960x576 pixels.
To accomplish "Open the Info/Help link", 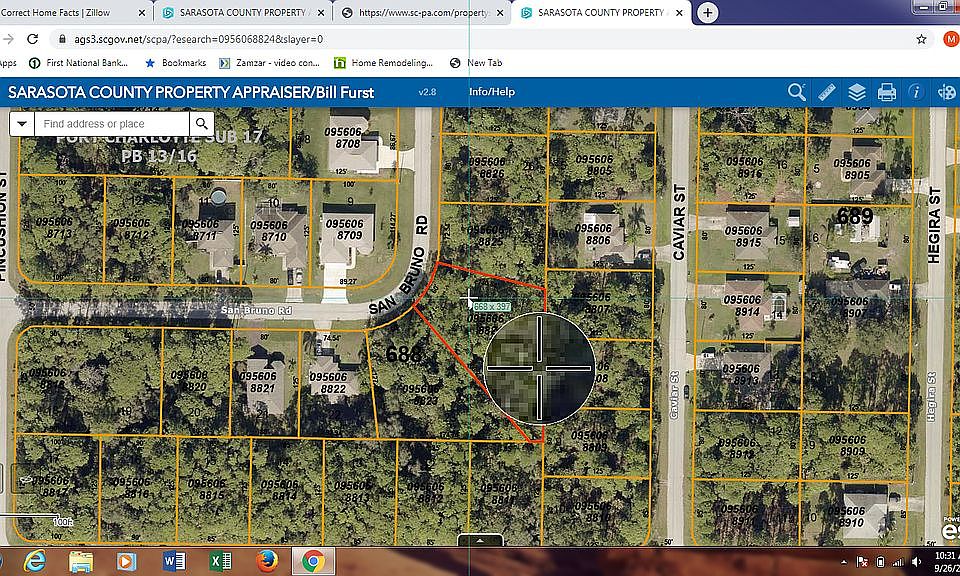I will (x=491, y=92).
